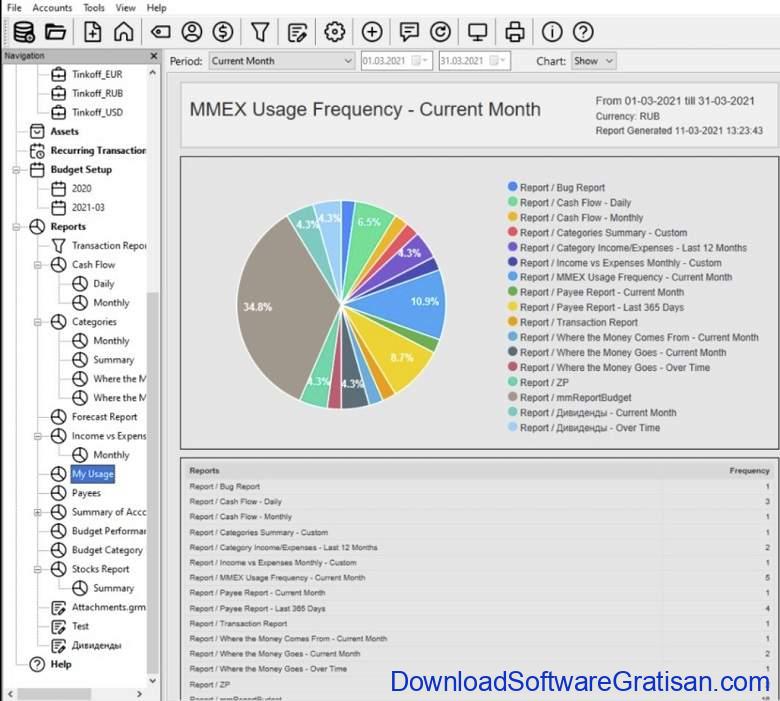Click the refresh circular arrow icon
The height and width of the screenshot is (701, 780).
click(440, 32)
